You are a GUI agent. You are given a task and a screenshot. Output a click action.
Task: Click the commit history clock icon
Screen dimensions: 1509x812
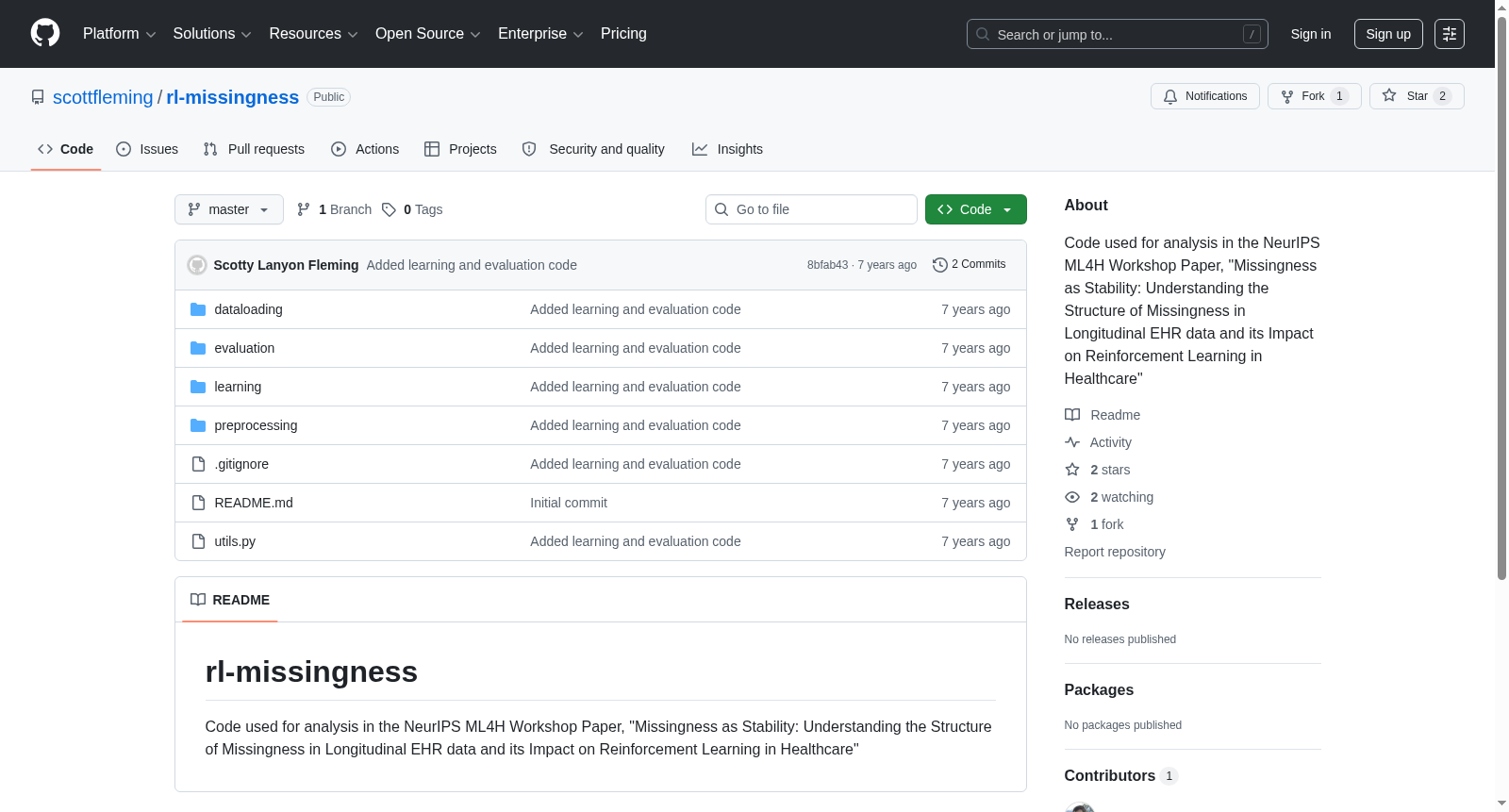(x=939, y=265)
